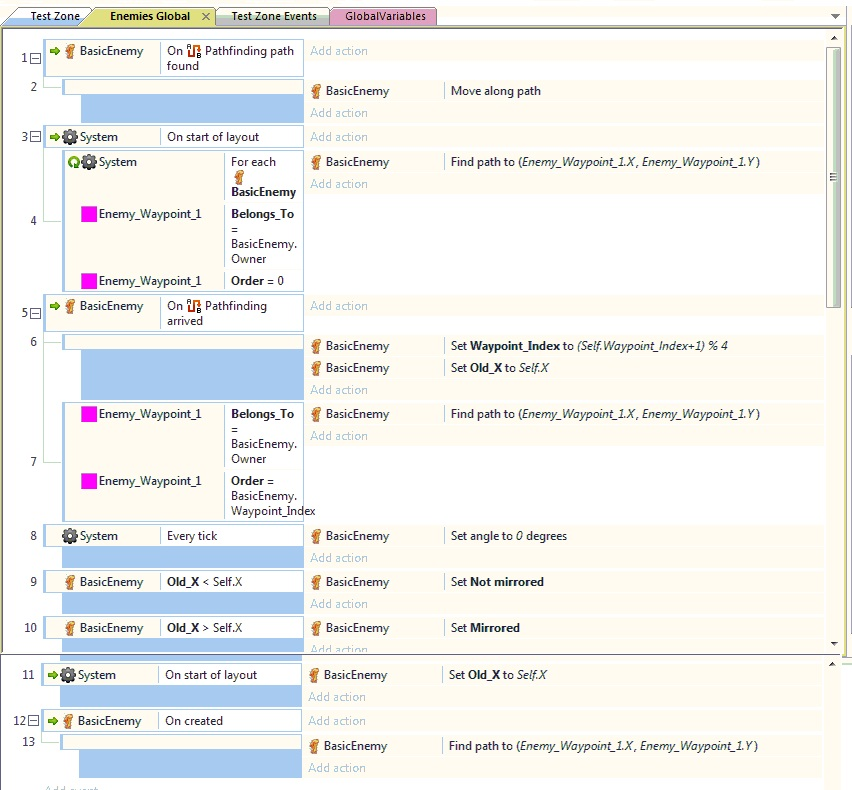This screenshot has width=852, height=790.
Task: Open the tab list dropdown arrow
Action: click(836, 16)
